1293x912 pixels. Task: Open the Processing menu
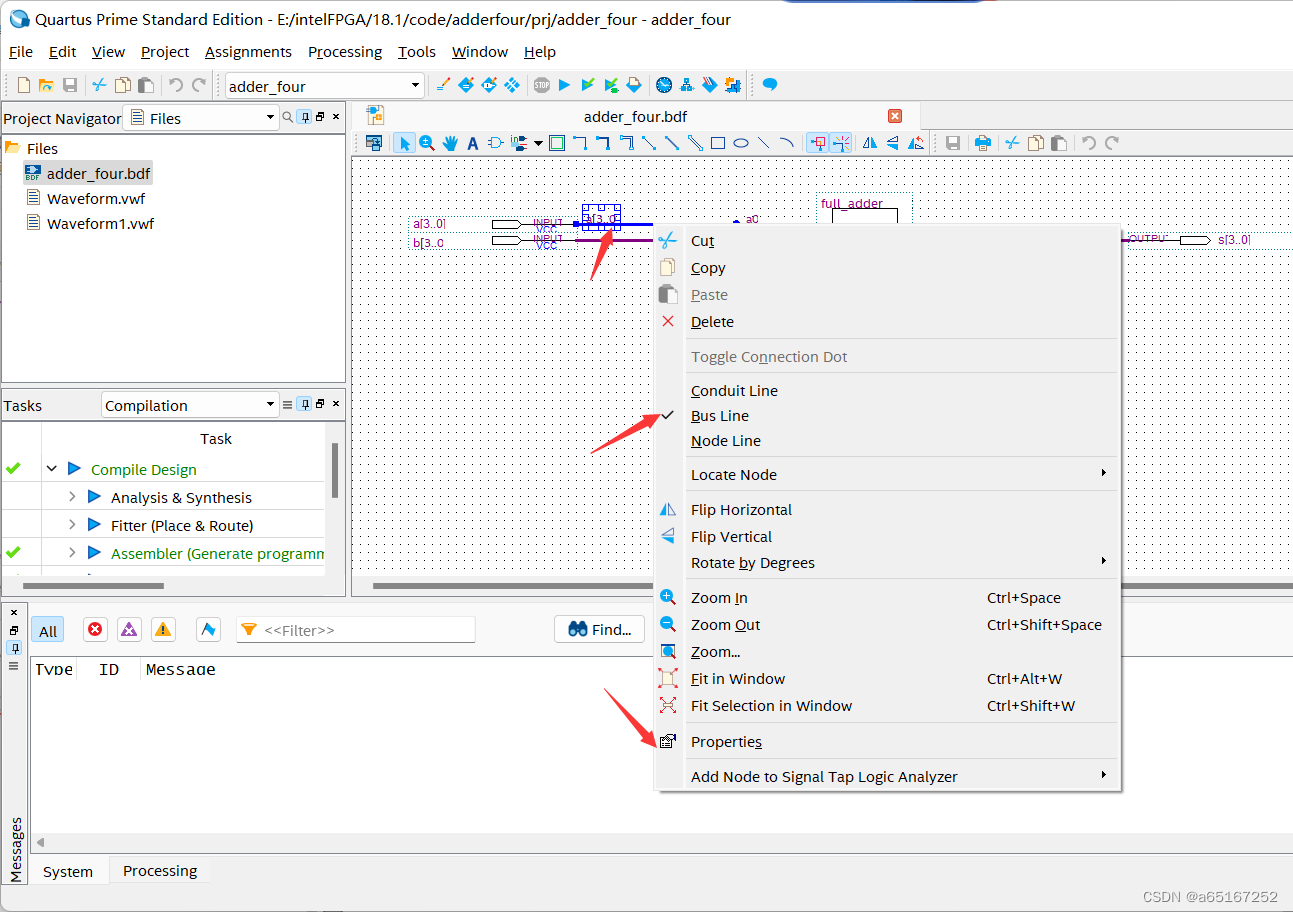click(345, 52)
